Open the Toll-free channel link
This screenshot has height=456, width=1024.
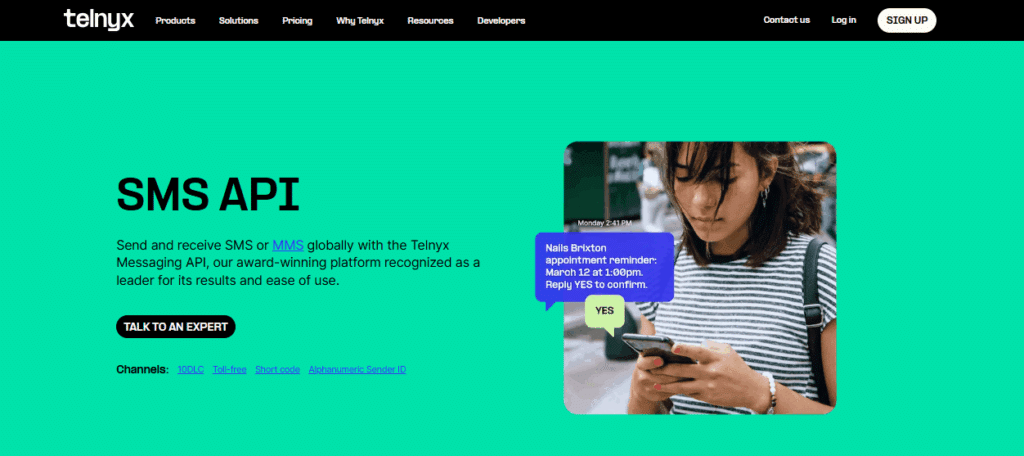point(229,370)
